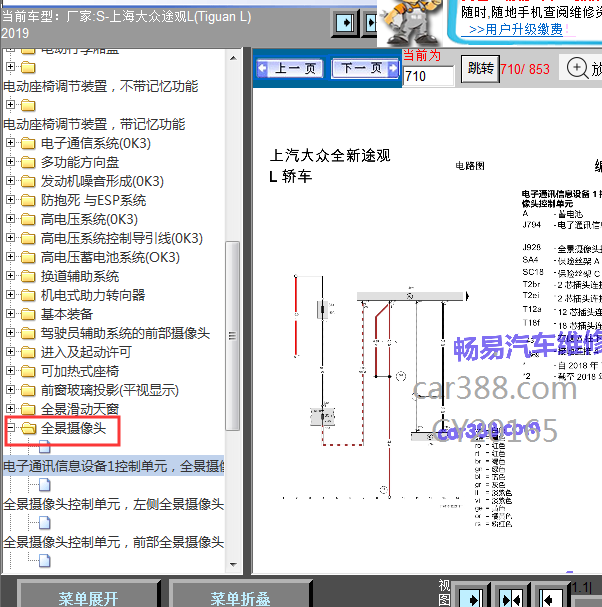Screen dimensions: 602x607
Task: Expand the 全景滑动天窗 node
Action: tap(10, 408)
